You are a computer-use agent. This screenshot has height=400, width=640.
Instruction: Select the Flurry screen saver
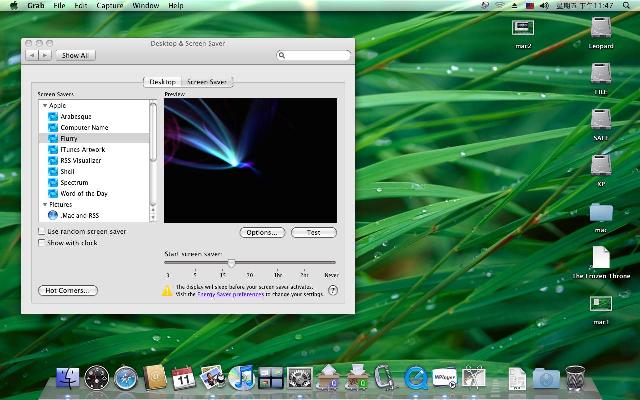(69, 138)
